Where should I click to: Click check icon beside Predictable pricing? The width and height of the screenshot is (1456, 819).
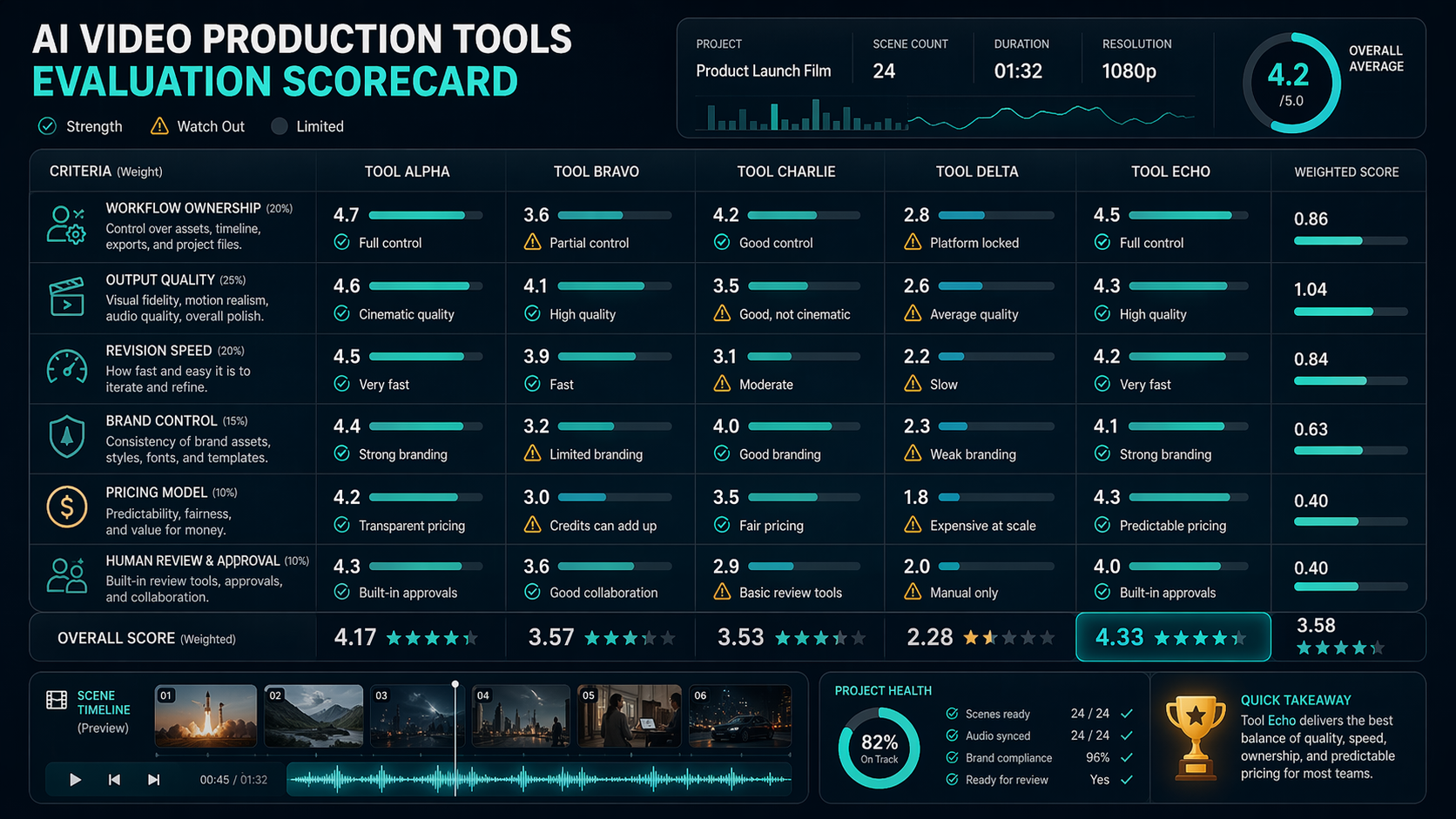(1102, 525)
